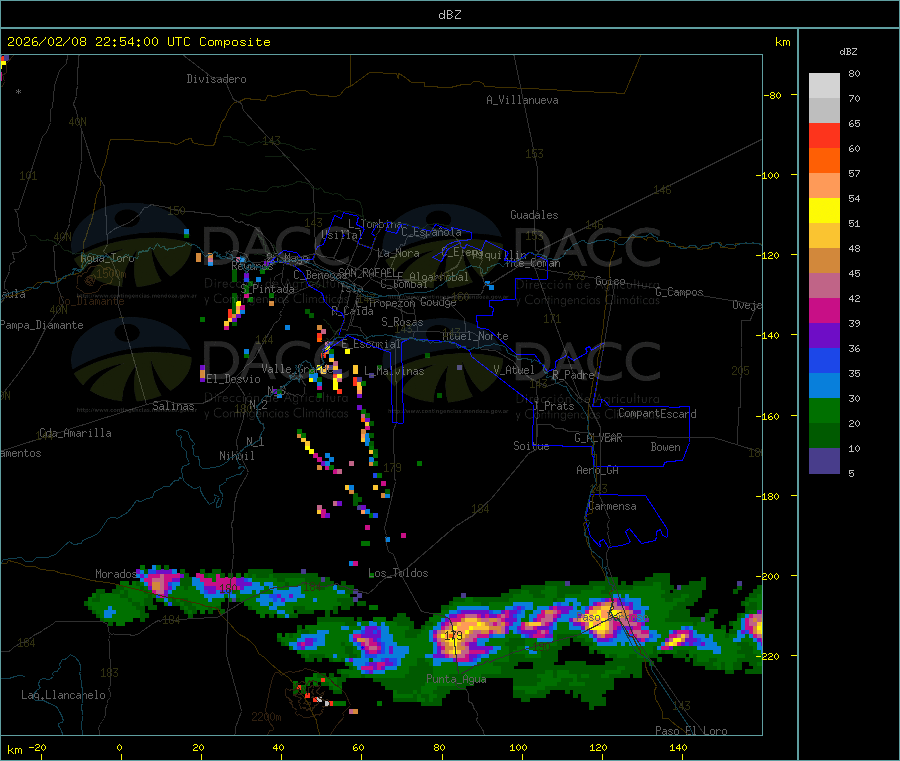
Task: Click the 0 km horizontal axis tick label
Action: point(119,747)
